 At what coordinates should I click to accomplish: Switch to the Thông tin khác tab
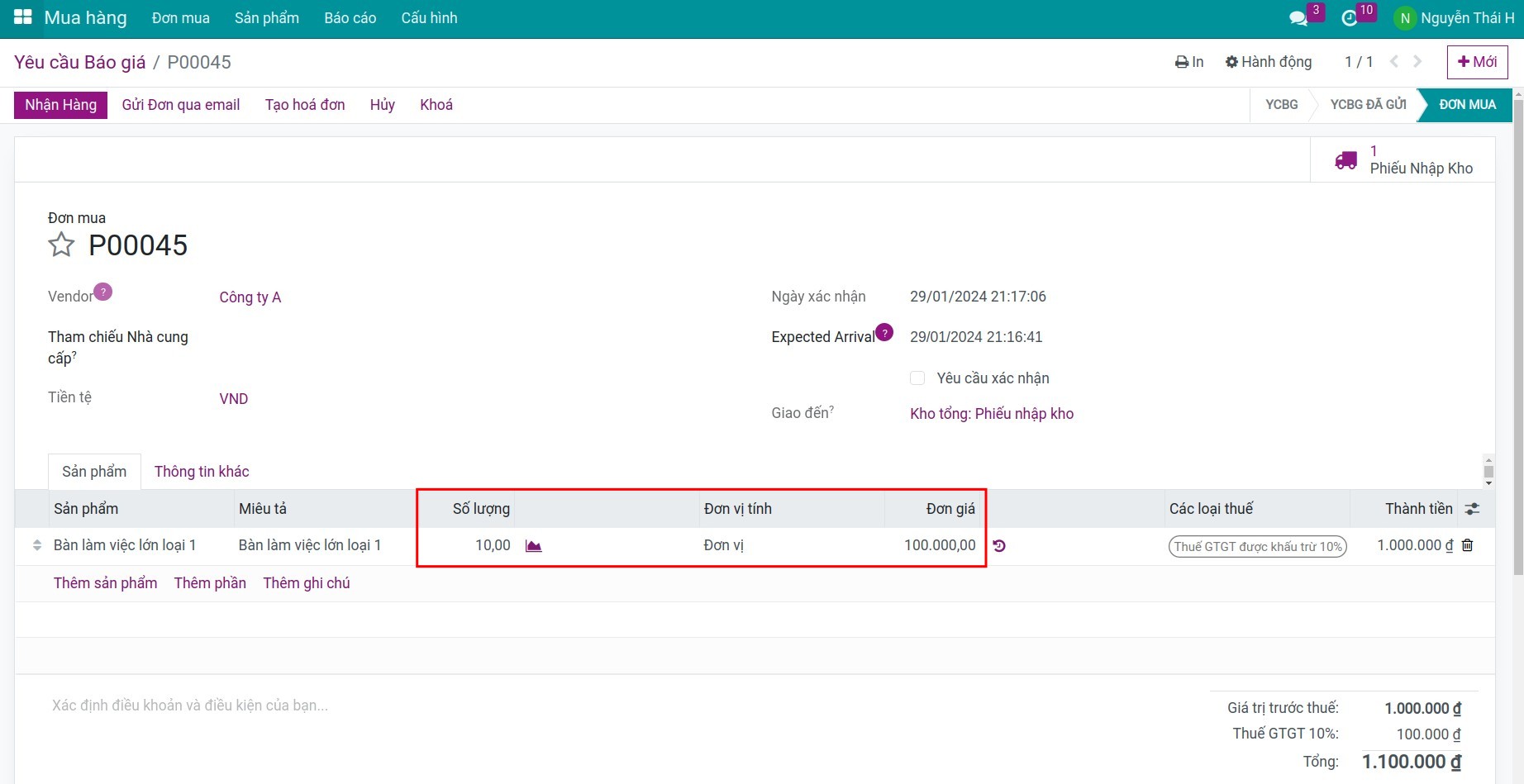coord(202,472)
